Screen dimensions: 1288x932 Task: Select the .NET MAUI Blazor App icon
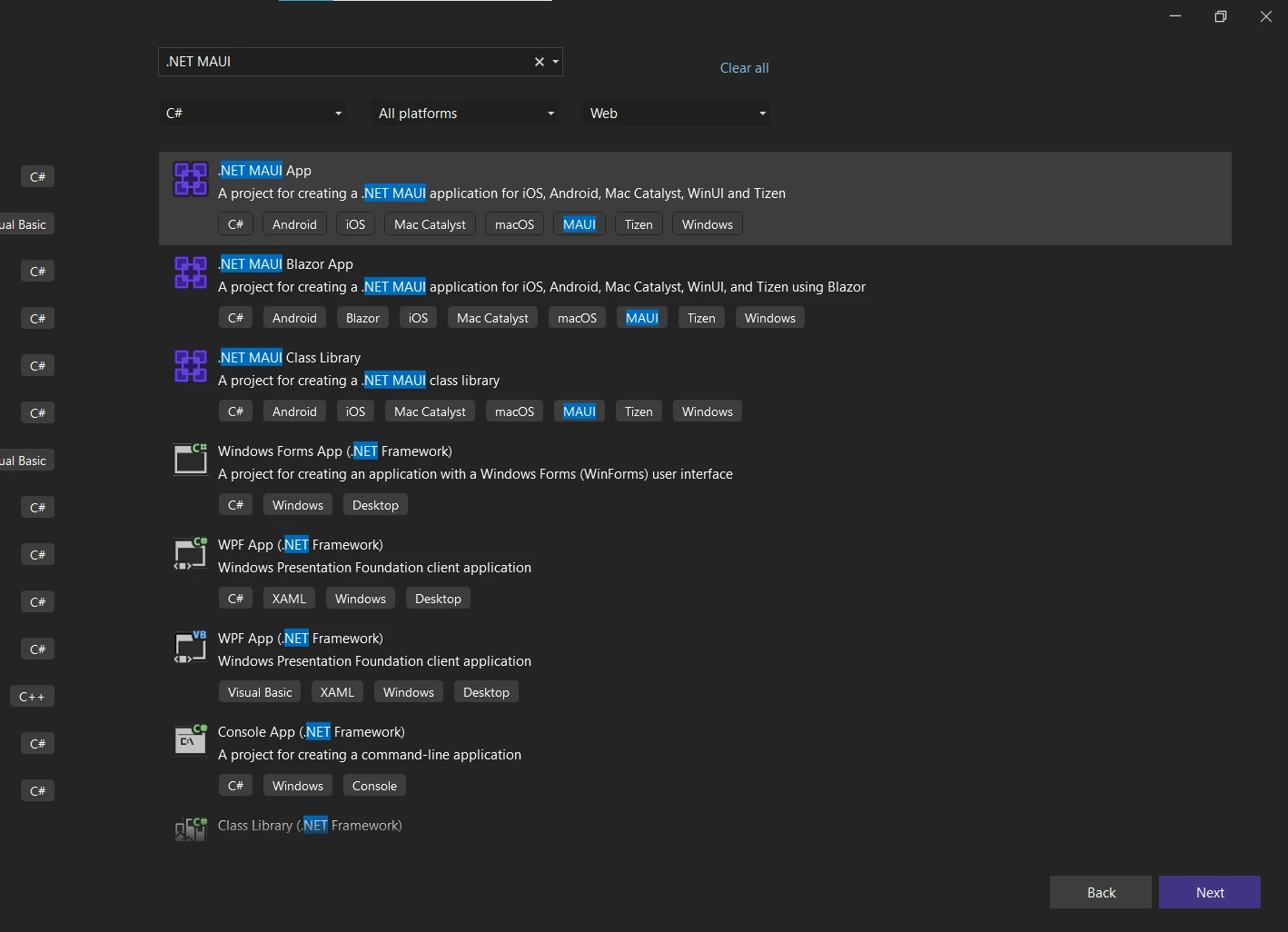tap(191, 273)
